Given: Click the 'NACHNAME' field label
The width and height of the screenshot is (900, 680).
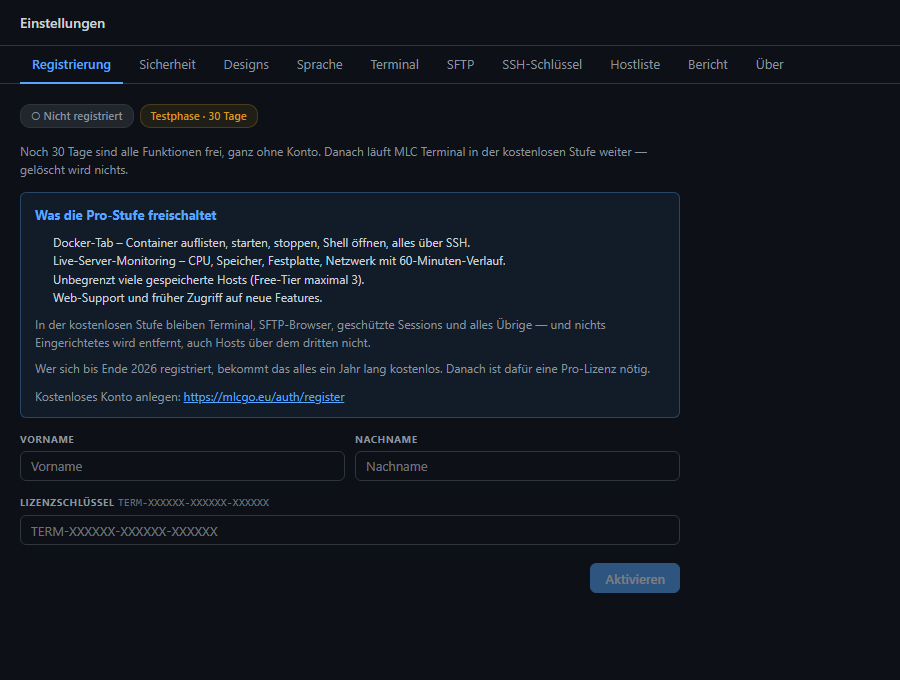Looking at the screenshot, I should point(386,440).
